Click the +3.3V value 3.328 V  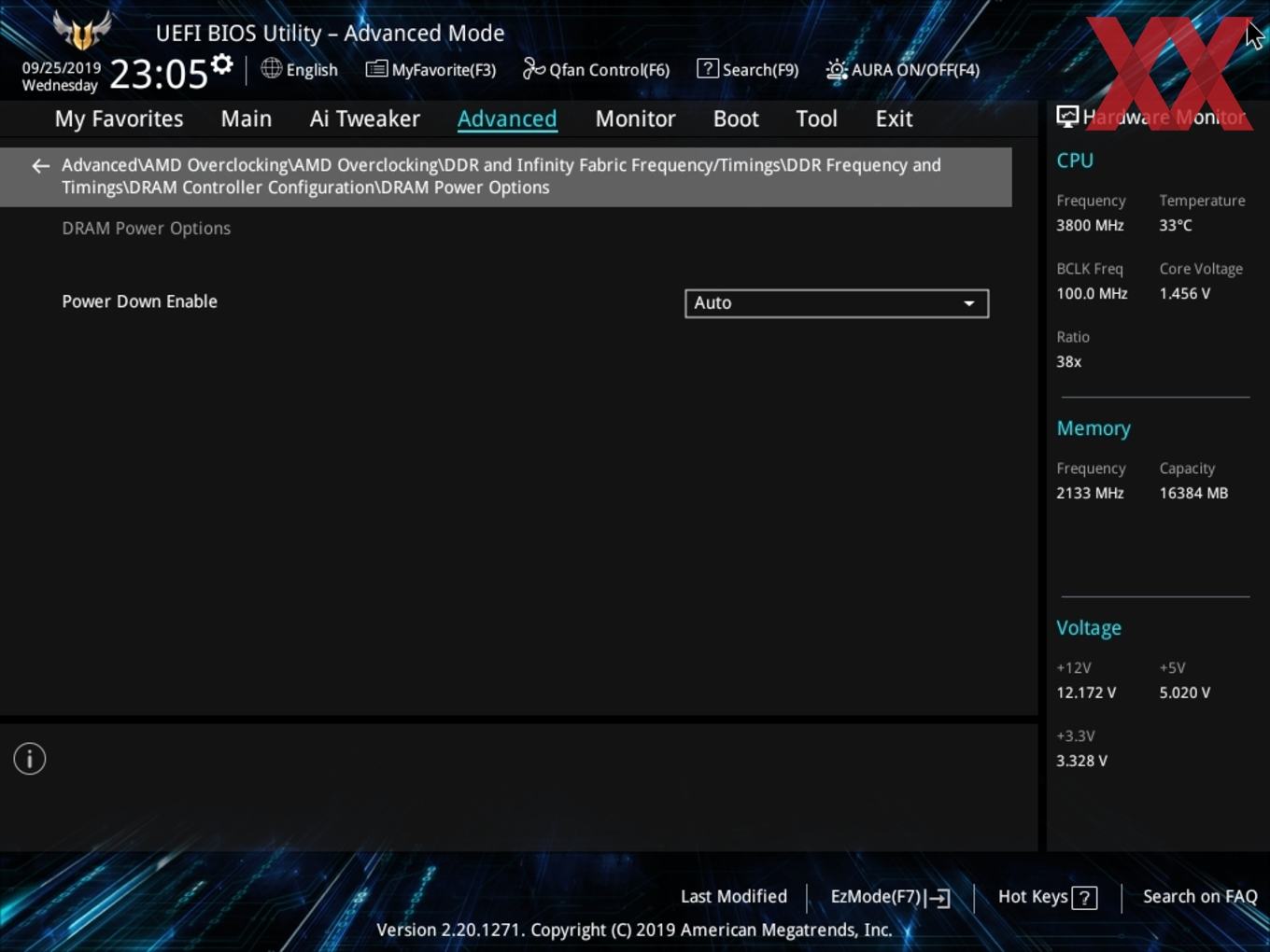click(x=1081, y=761)
